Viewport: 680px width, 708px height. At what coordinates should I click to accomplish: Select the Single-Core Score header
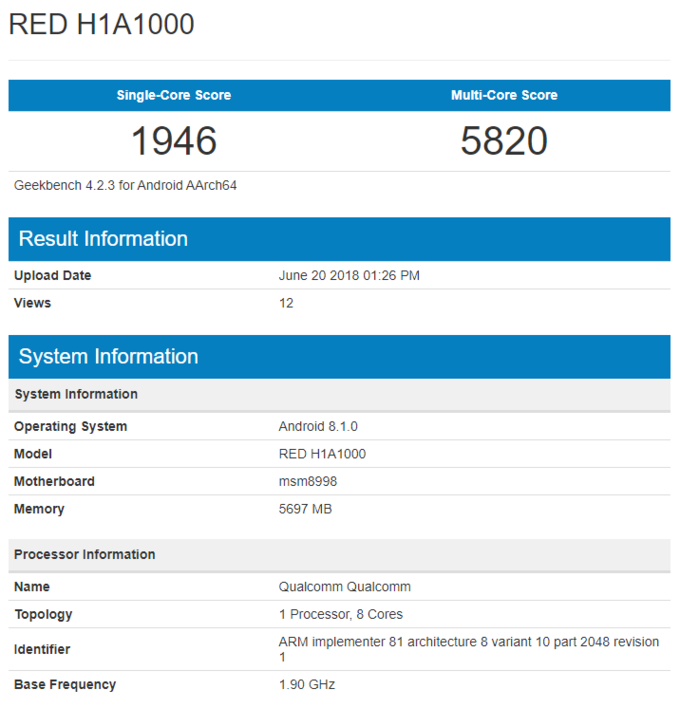(x=174, y=95)
